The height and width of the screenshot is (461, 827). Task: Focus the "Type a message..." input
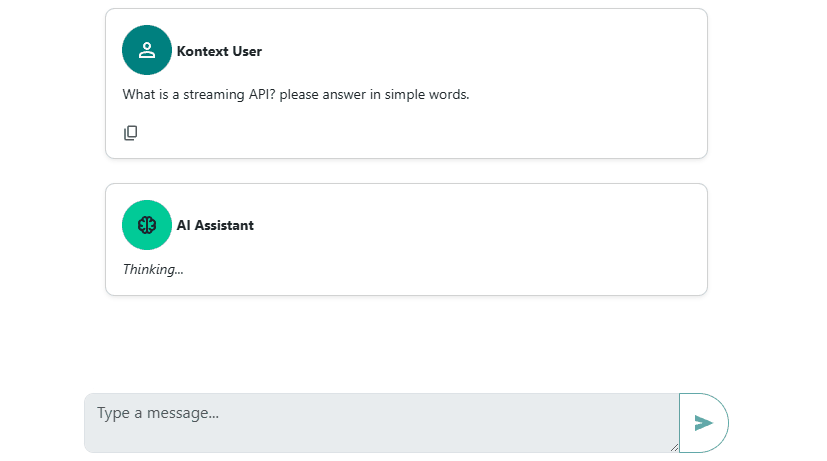coord(380,422)
